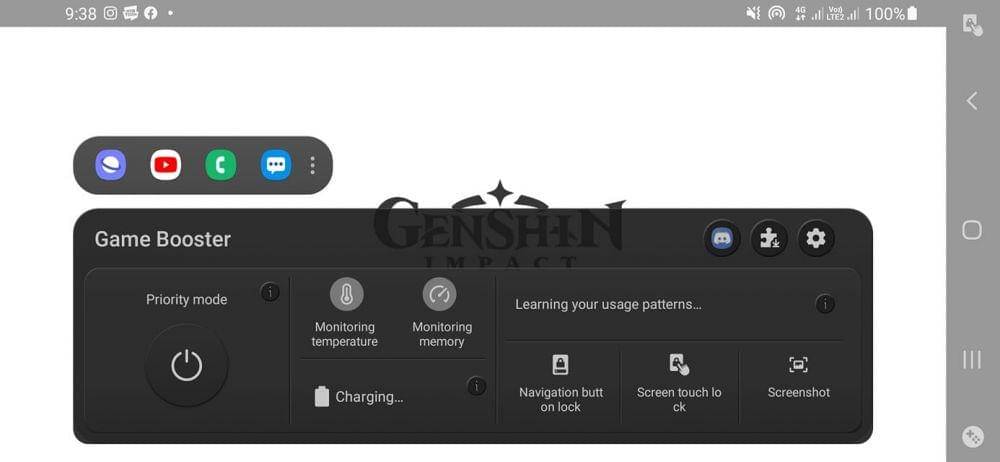Take a Screenshot from Game Booster
The image size is (1000, 462).
click(798, 378)
